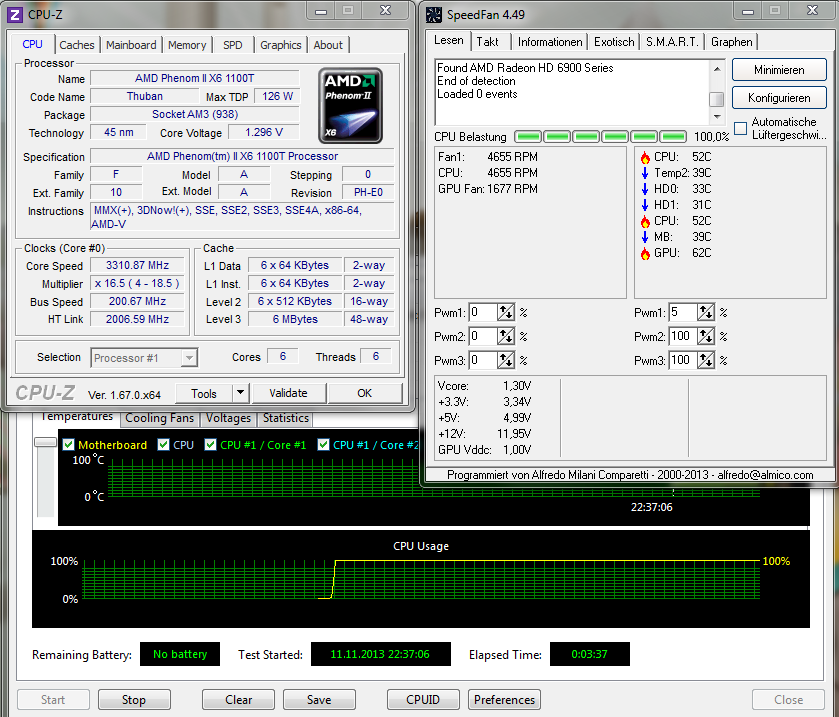Click the Tools button in CPU-Z
Viewport: 839px width, 717px height.
click(204, 394)
